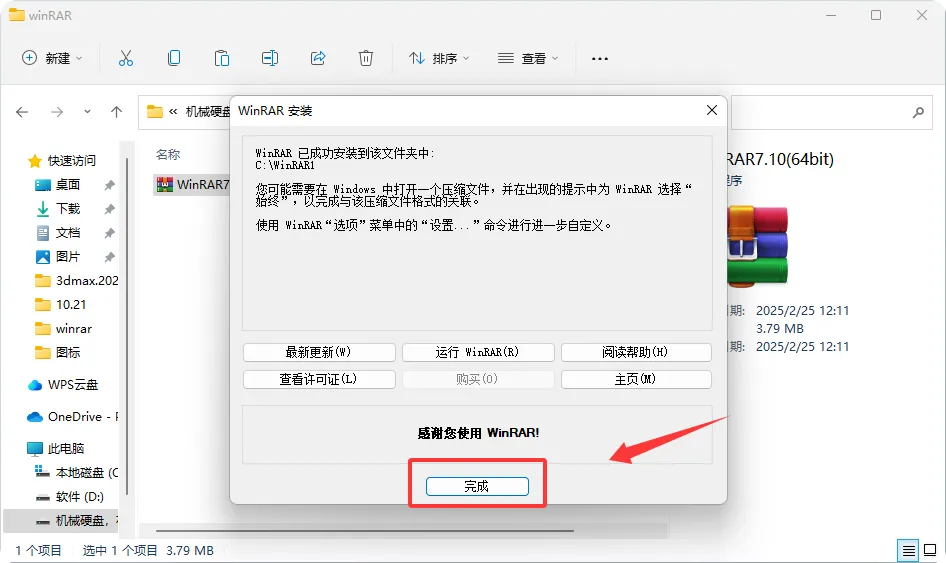The image size is (946, 563).
Task: Open 图片 in the sidebar
Action: 58,257
